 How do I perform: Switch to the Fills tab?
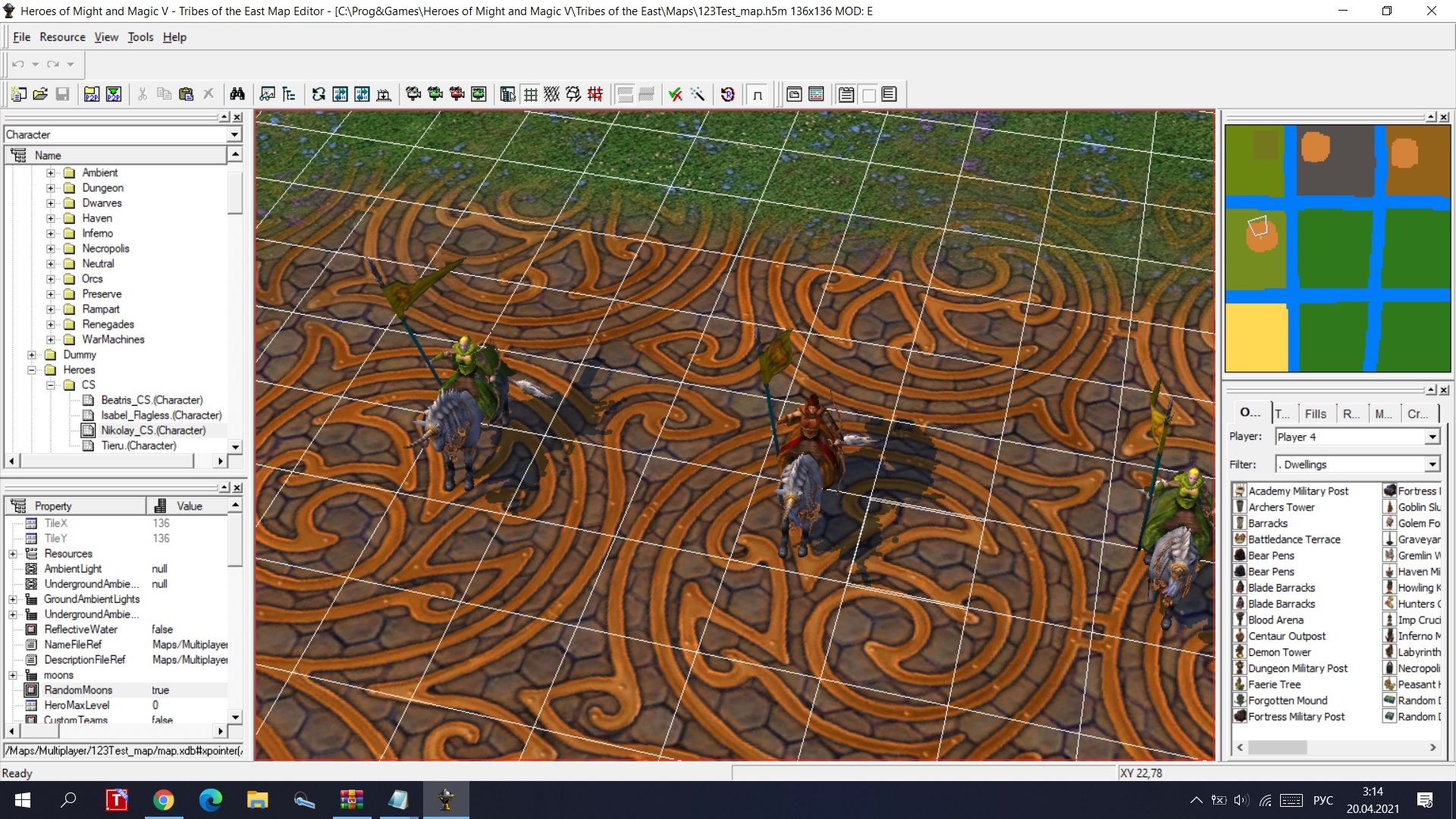click(1316, 413)
